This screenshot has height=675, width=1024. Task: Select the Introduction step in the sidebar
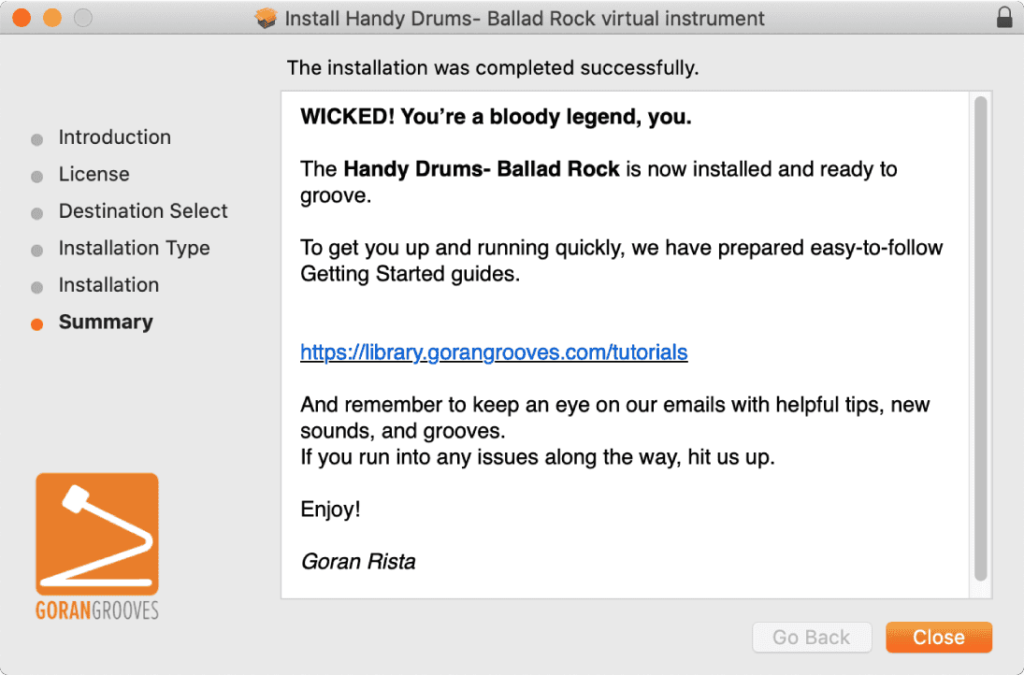[114, 137]
